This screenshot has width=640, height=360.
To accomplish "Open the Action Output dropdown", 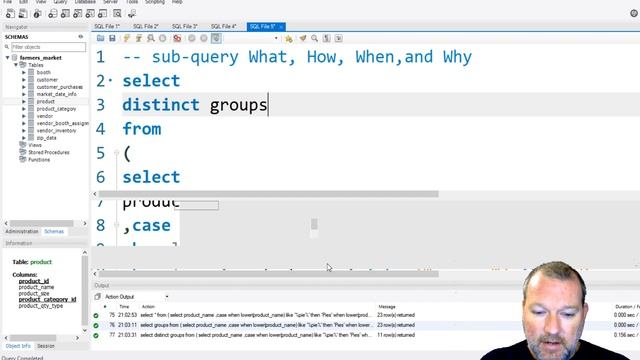I will point(167,297).
